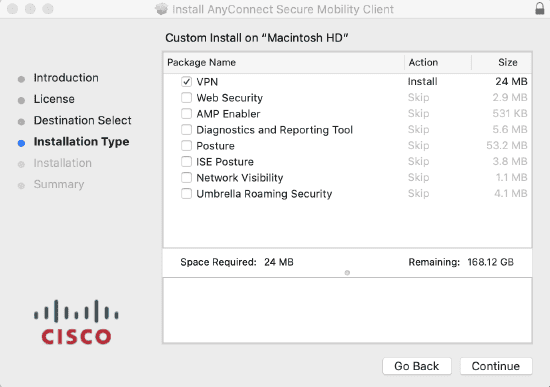Select the Summary step in sidebar
This screenshot has height=387, width=550.
tap(59, 185)
